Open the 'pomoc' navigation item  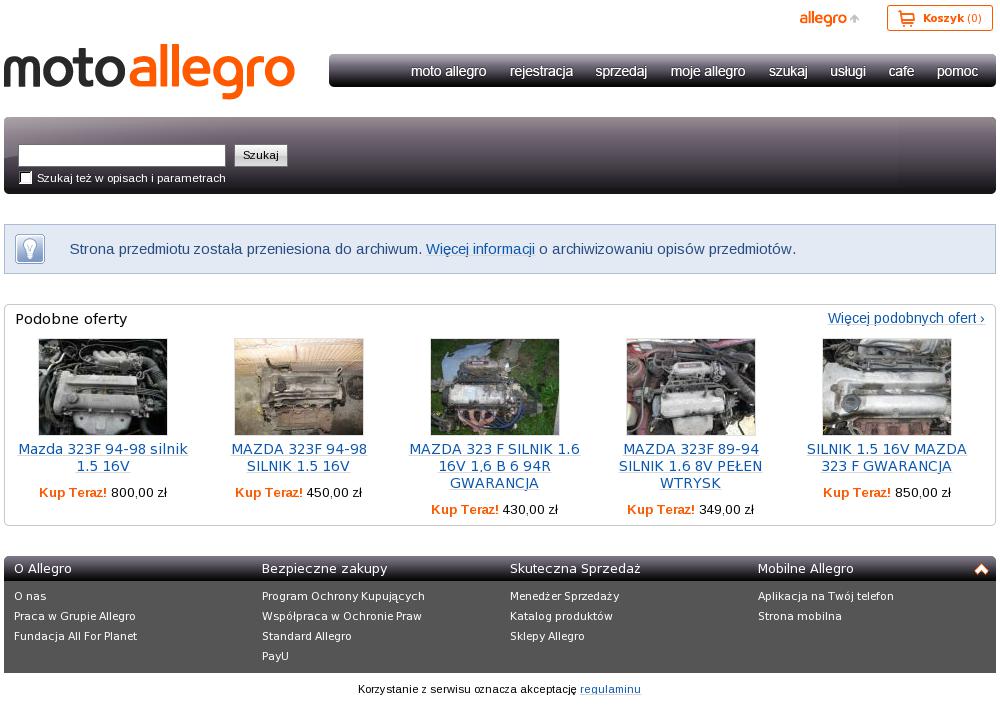click(x=957, y=71)
